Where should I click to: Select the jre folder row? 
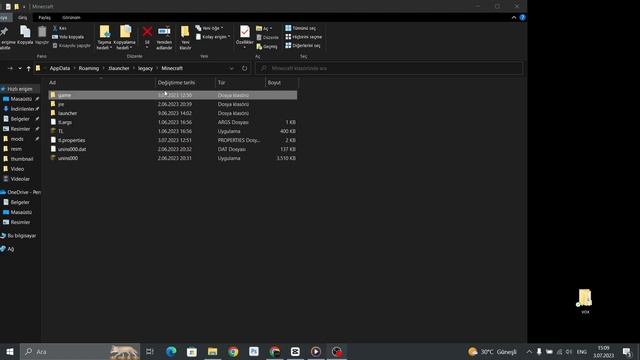173,104
